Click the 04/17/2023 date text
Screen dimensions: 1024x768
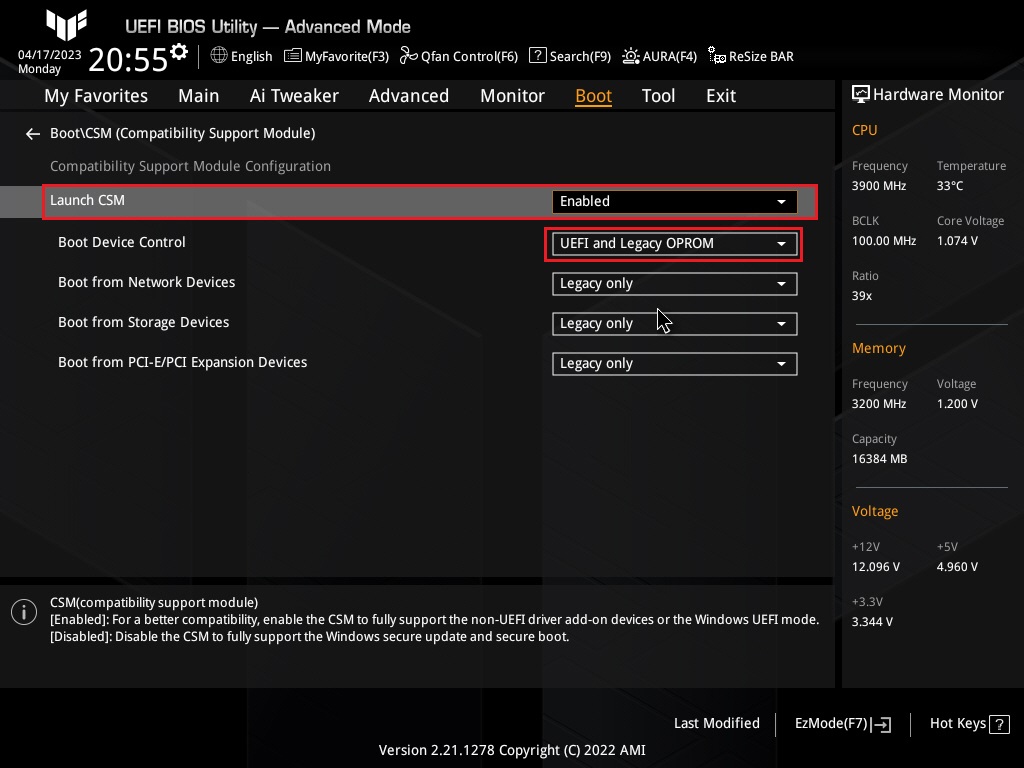coord(50,55)
